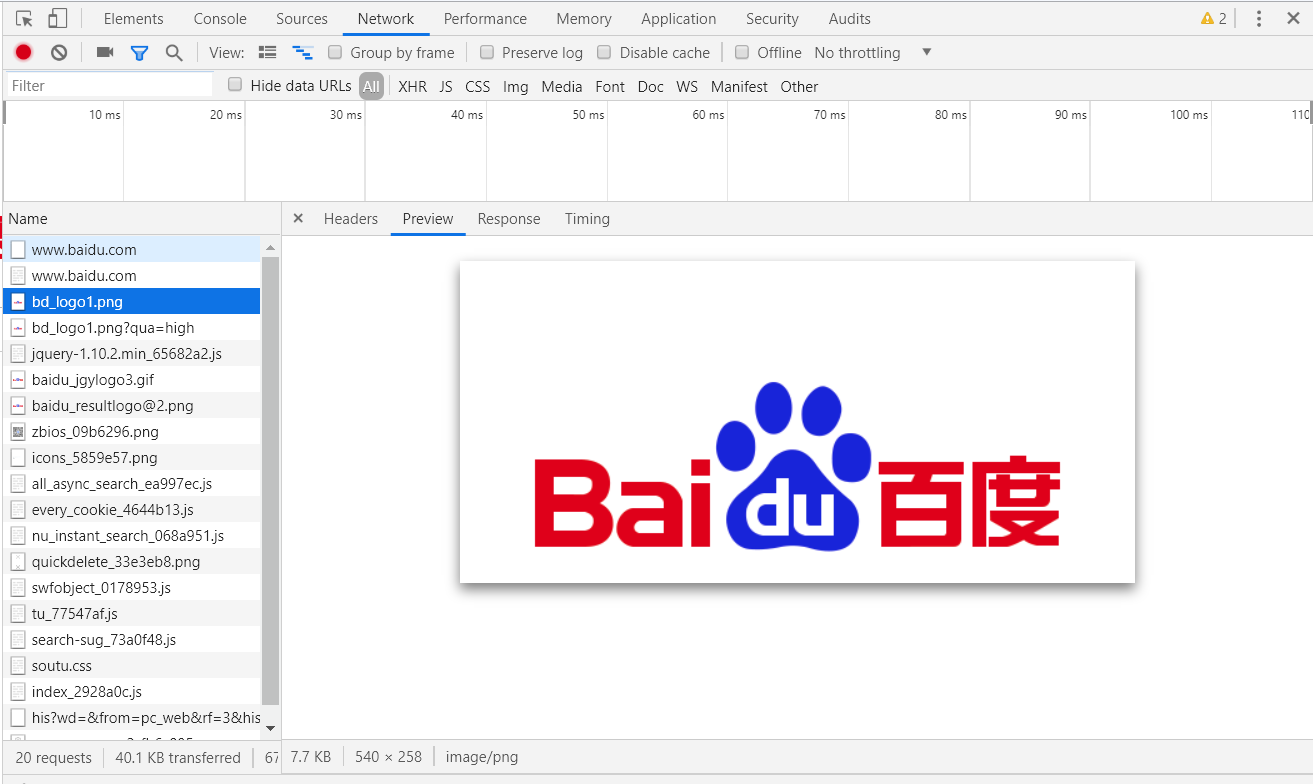Click icon beside soutu.css

coord(18,665)
